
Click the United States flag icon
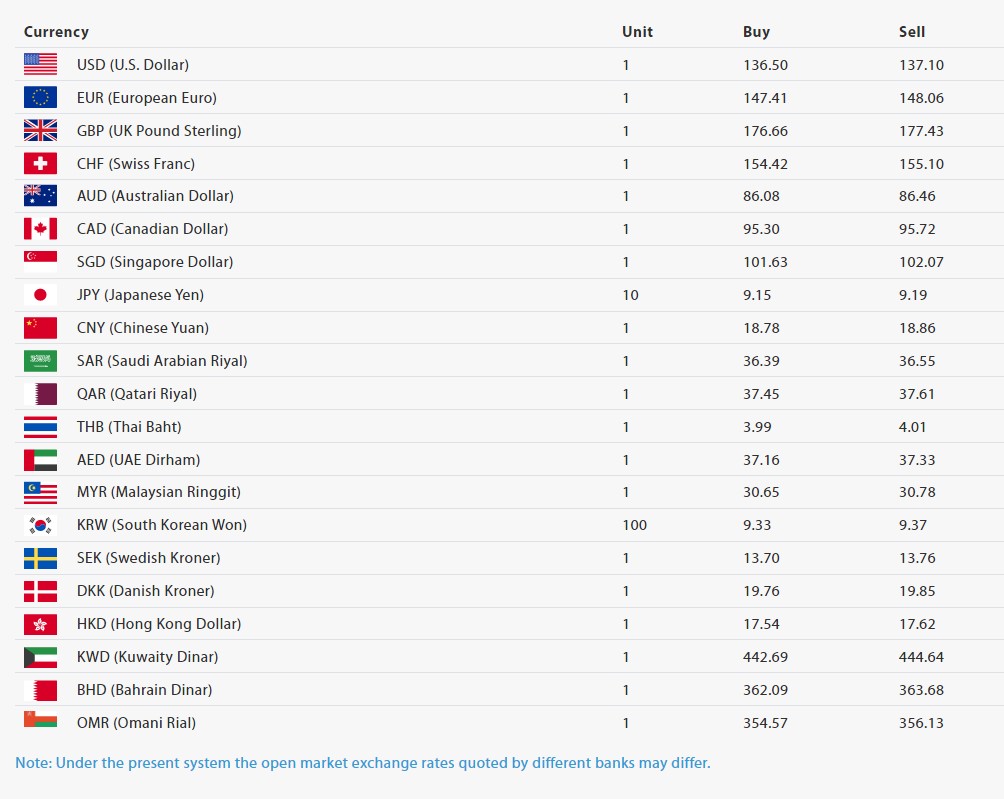40,64
